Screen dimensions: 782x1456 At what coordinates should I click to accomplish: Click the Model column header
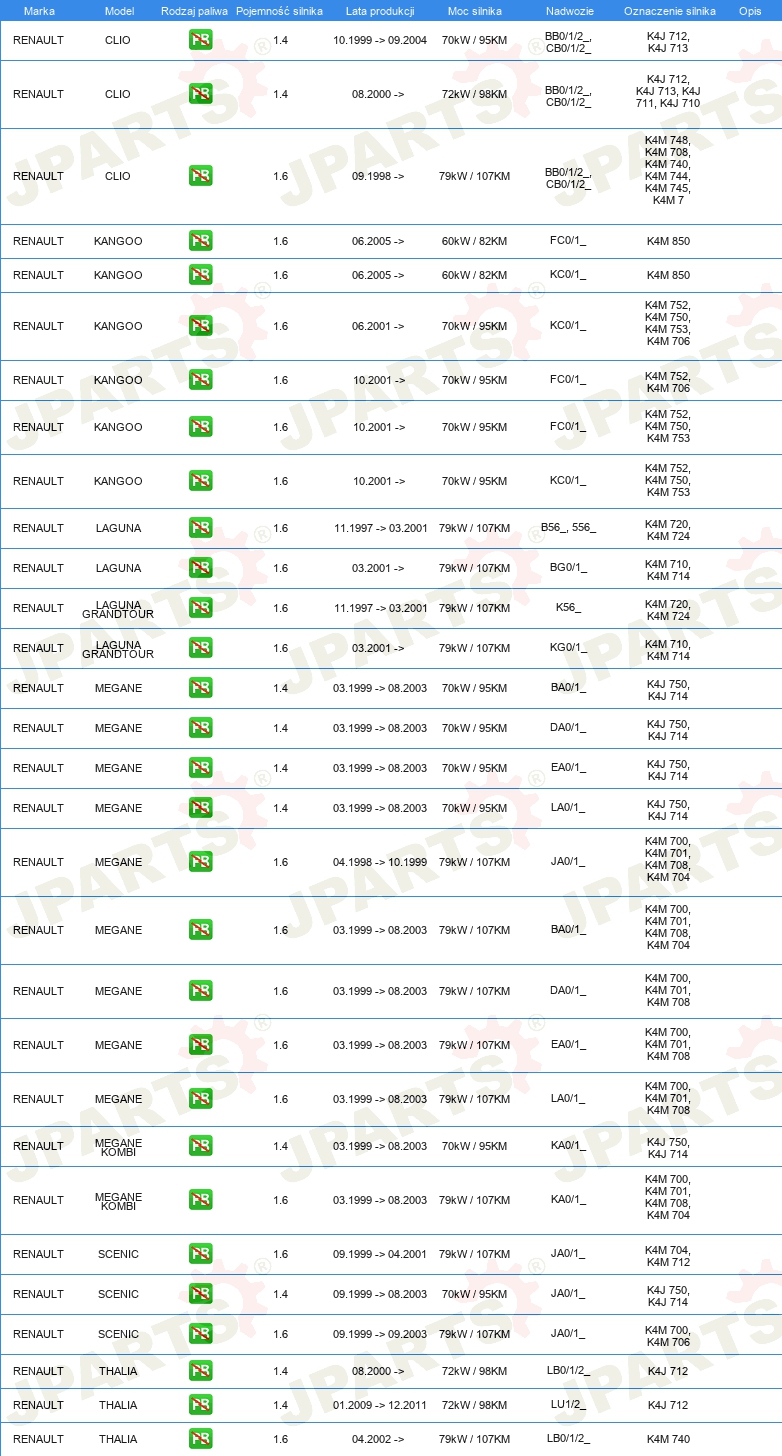119,11
